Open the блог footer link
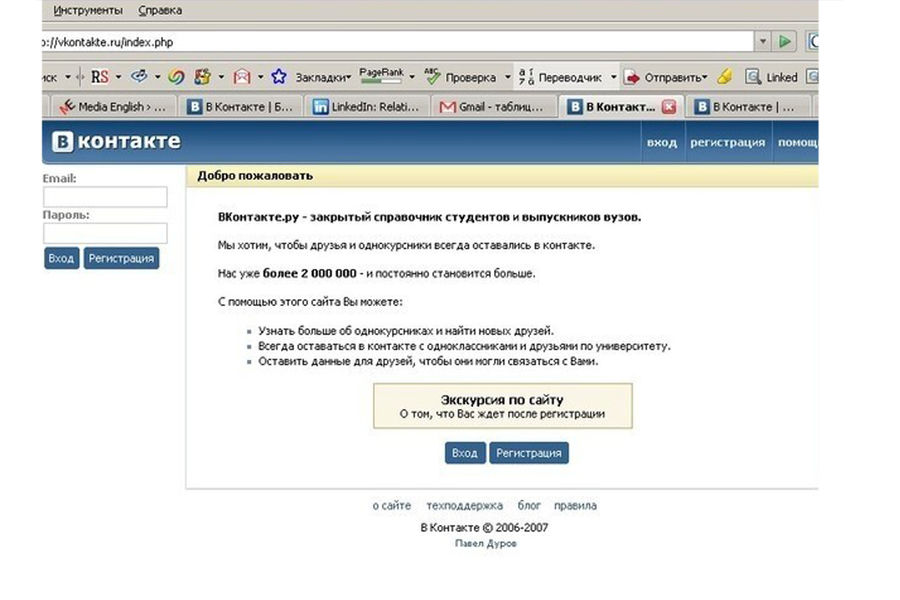This screenshot has height=600, width=900. click(x=529, y=506)
